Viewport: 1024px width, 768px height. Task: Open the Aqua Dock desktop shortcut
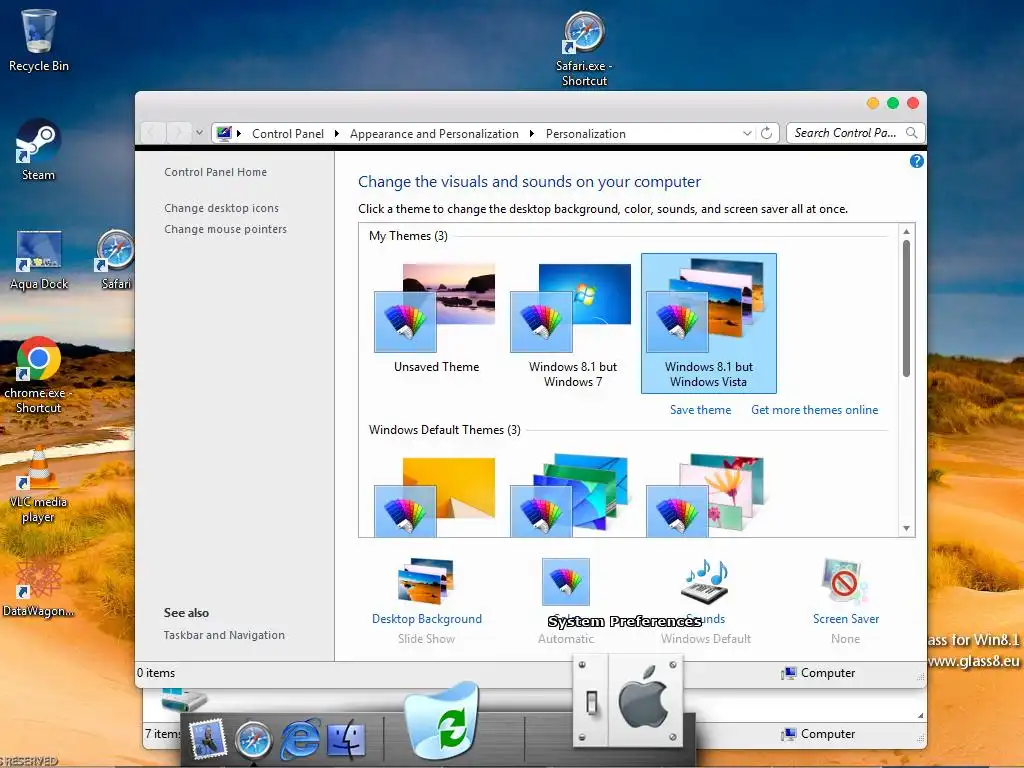pos(39,259)
